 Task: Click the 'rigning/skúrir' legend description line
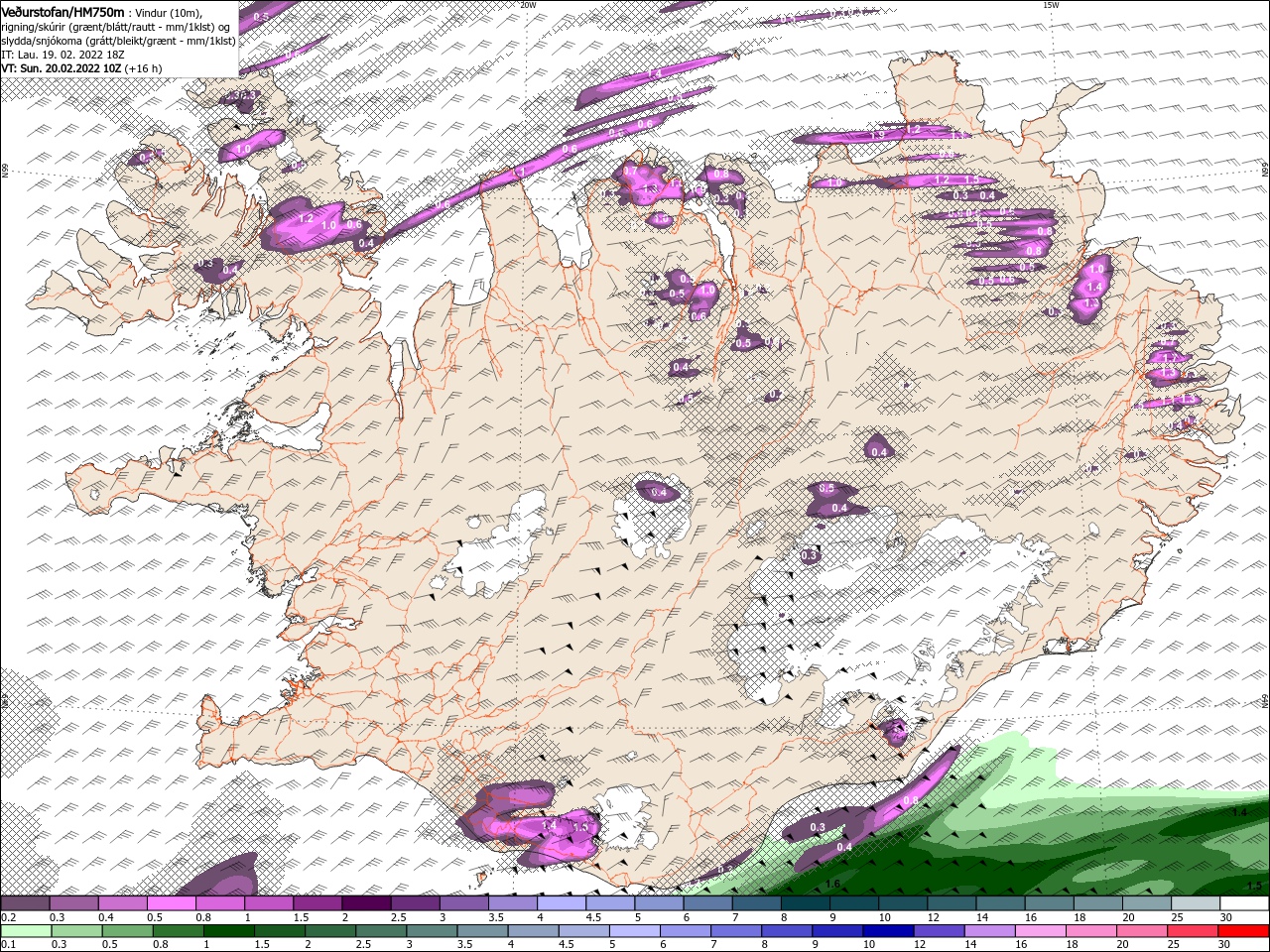tap(115, 27)
